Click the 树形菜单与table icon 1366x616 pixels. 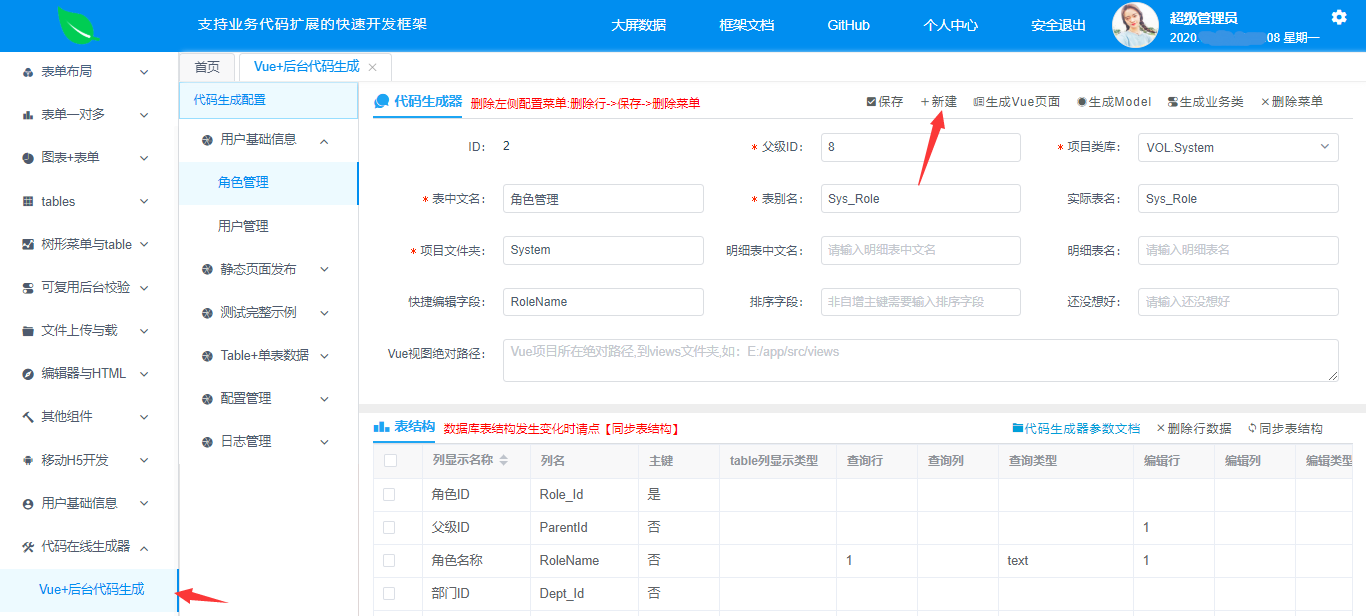[28, 244]
